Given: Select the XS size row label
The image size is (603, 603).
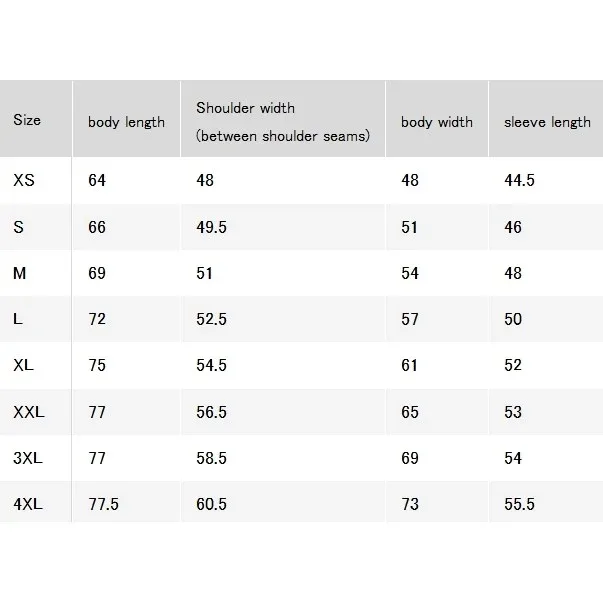Looking at the screenshot, I should coord(24,180).
